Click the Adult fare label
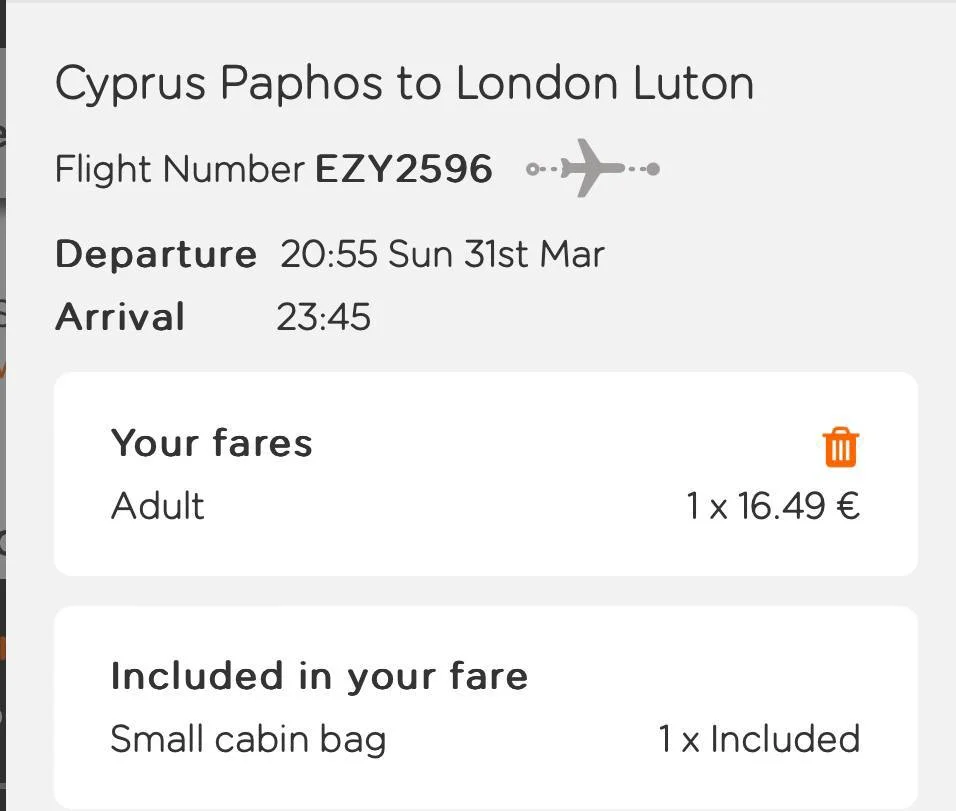The height and width of the screenshot is (811, 956). (157, 506)
